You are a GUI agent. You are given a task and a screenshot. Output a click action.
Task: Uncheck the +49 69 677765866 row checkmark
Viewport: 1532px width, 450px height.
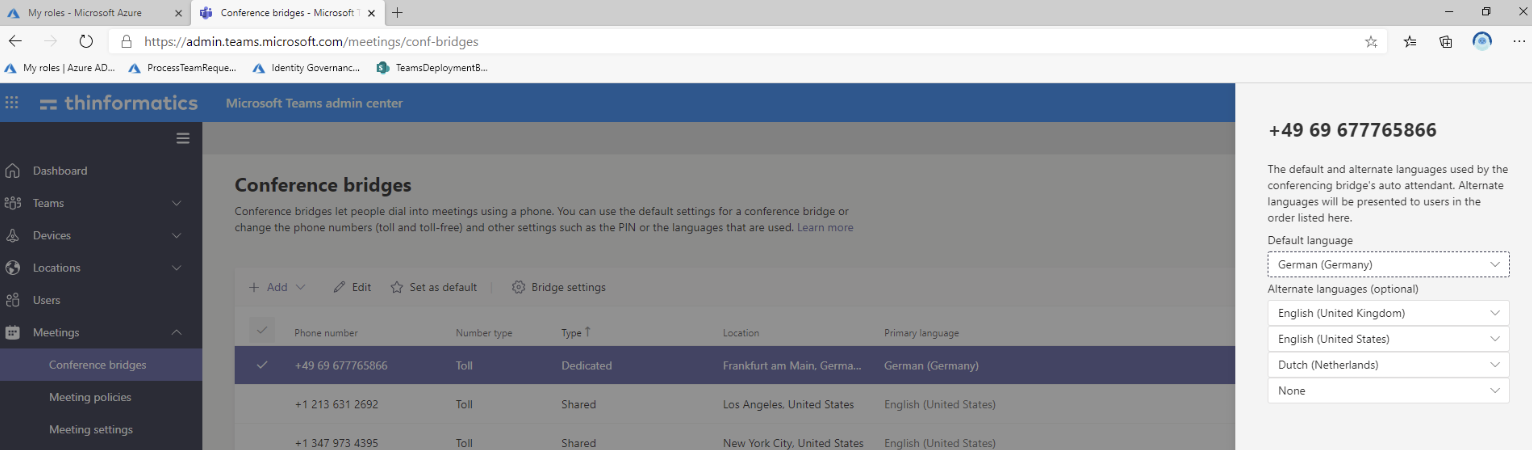[262, 365]
